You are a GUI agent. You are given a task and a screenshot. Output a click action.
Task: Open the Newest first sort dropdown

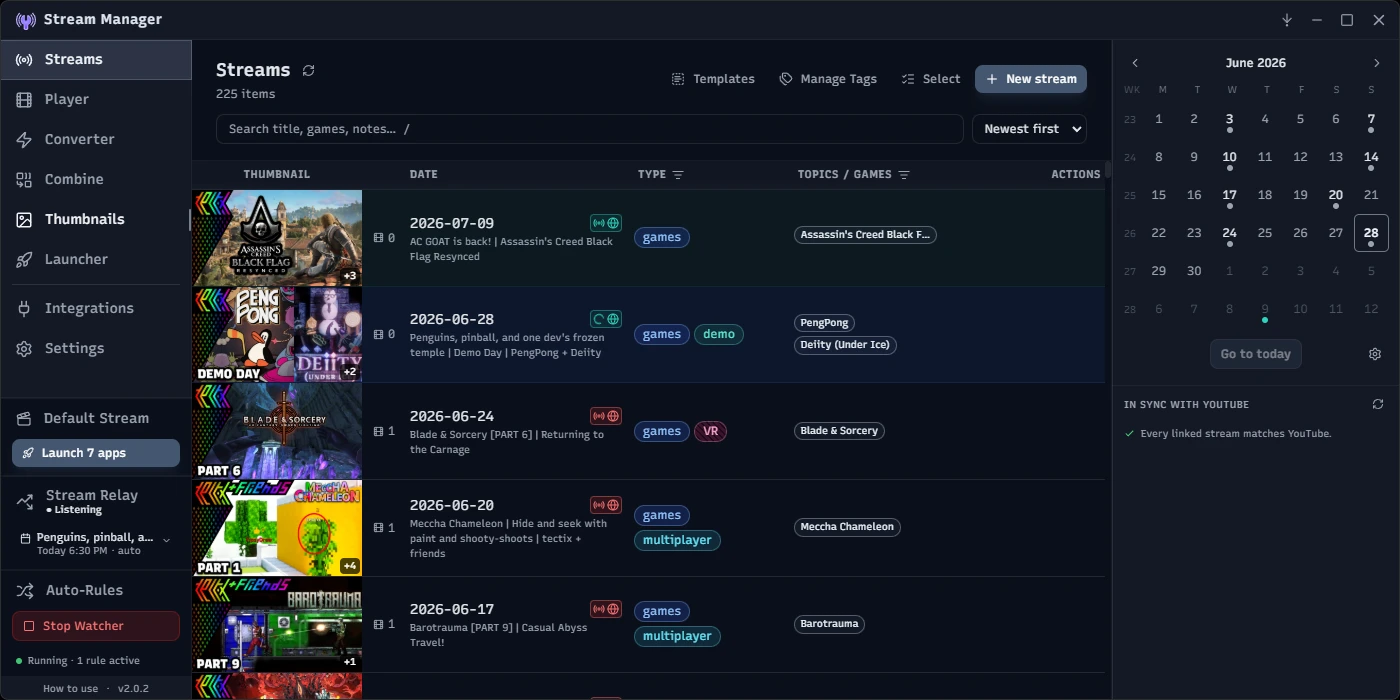(1029, 129)
